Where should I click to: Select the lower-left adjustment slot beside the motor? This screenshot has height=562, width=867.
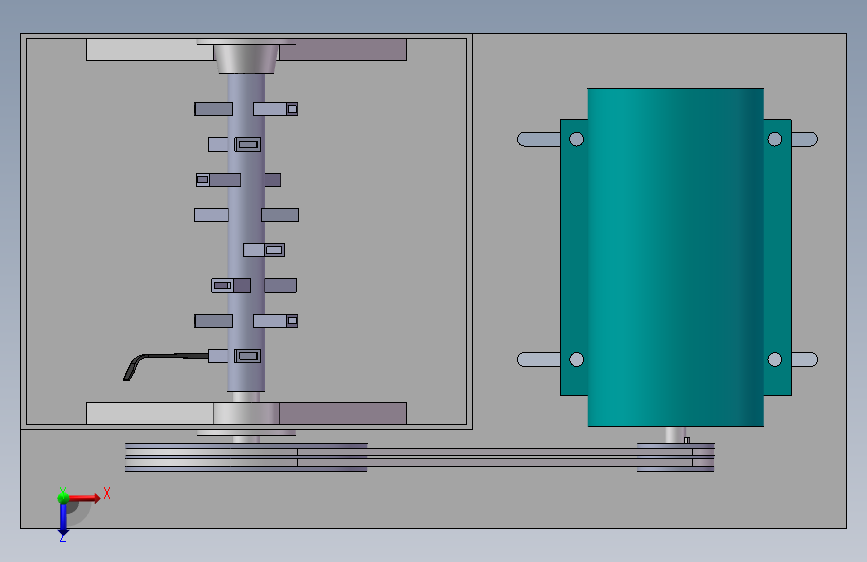[x=539, y=360]
